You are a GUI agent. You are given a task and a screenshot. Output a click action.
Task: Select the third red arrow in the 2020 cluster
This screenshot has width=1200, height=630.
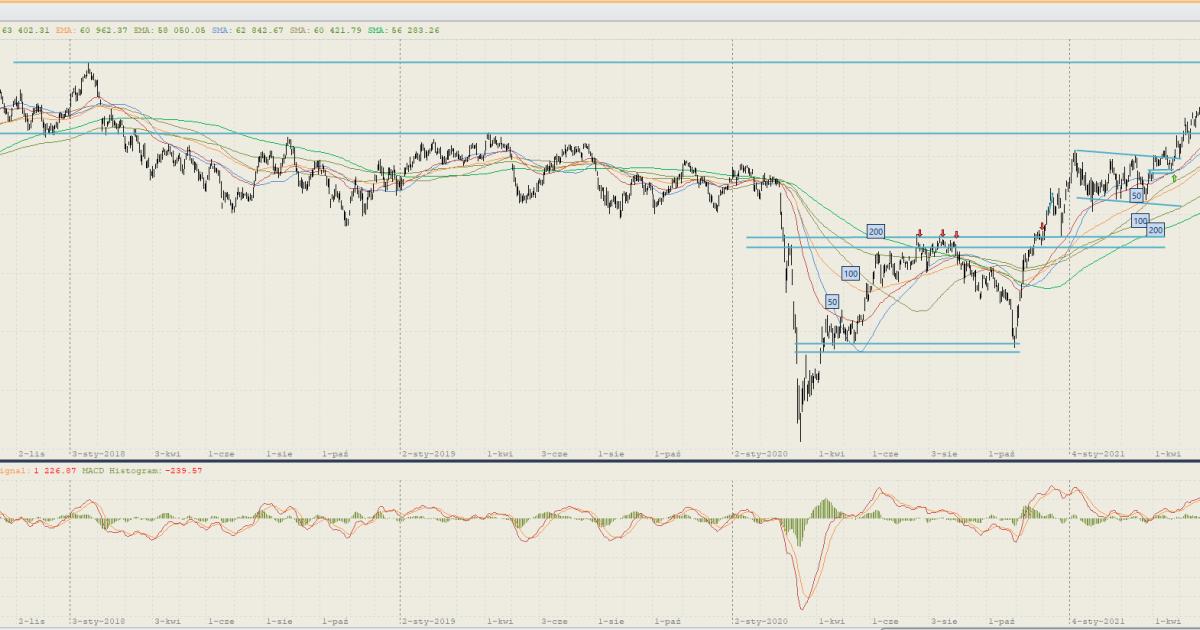point(955,234)
